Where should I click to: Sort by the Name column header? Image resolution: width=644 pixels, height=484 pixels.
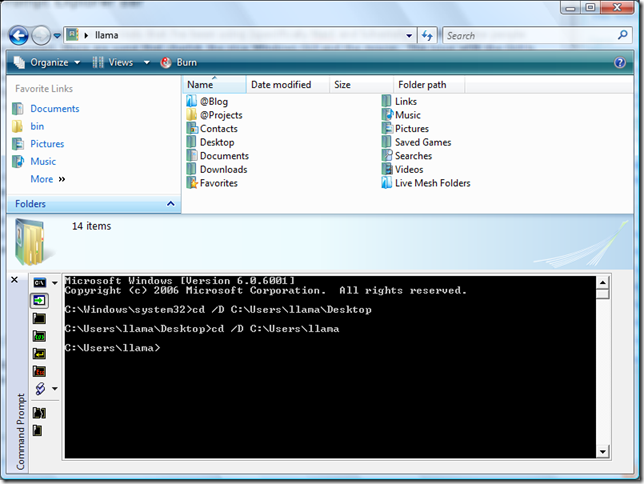214,85
